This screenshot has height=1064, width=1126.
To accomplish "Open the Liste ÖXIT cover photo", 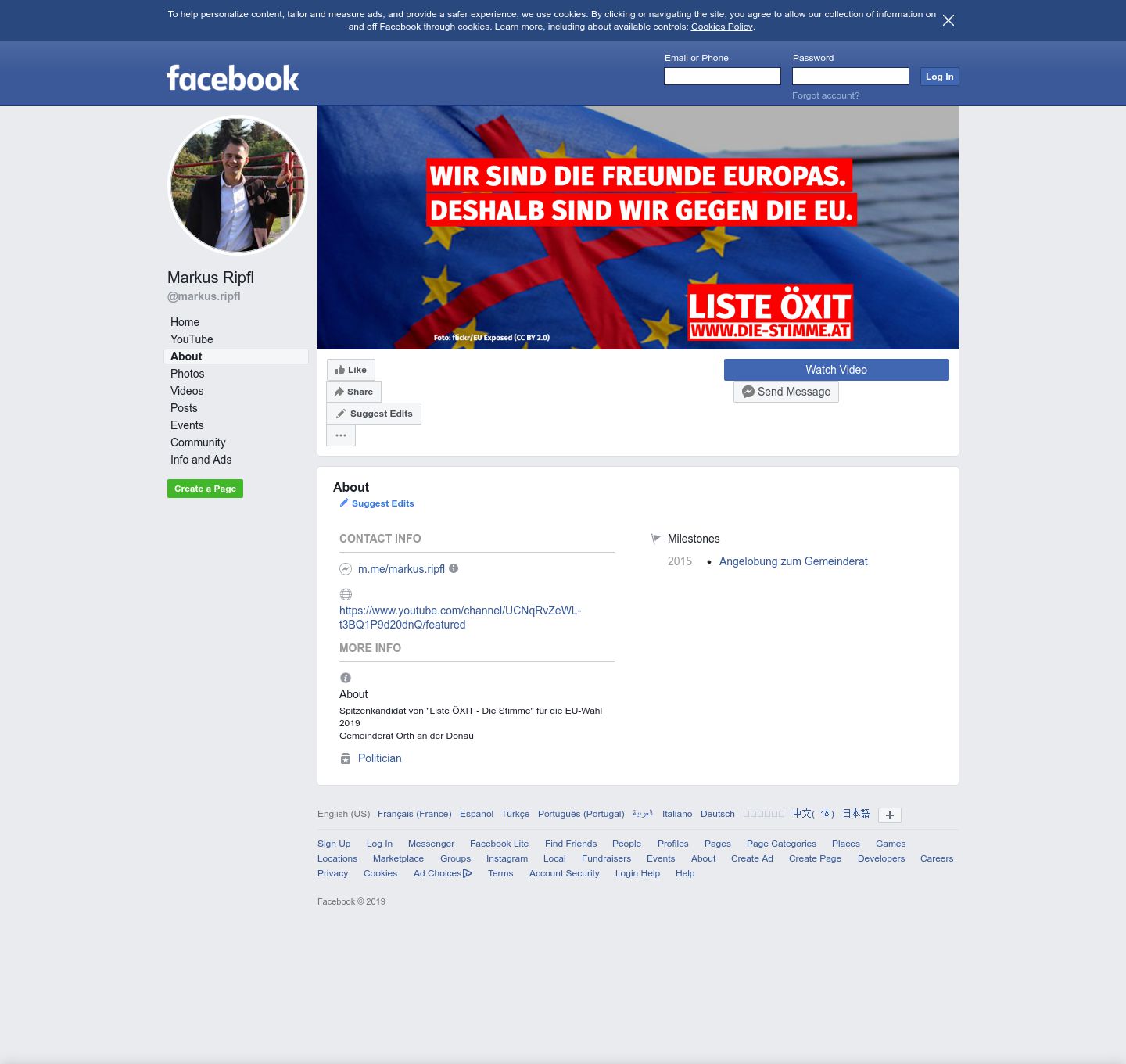I will 638,227.
